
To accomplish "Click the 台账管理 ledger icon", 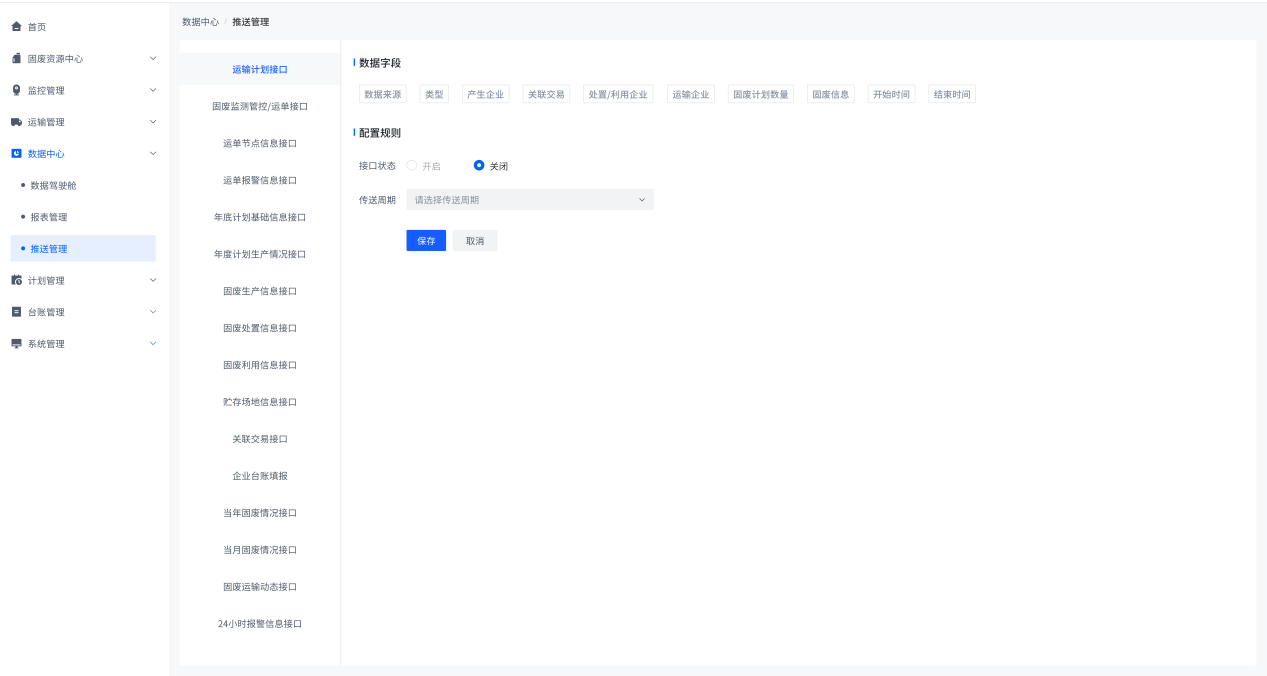I will pyautogui.click(x=16, y=312).
